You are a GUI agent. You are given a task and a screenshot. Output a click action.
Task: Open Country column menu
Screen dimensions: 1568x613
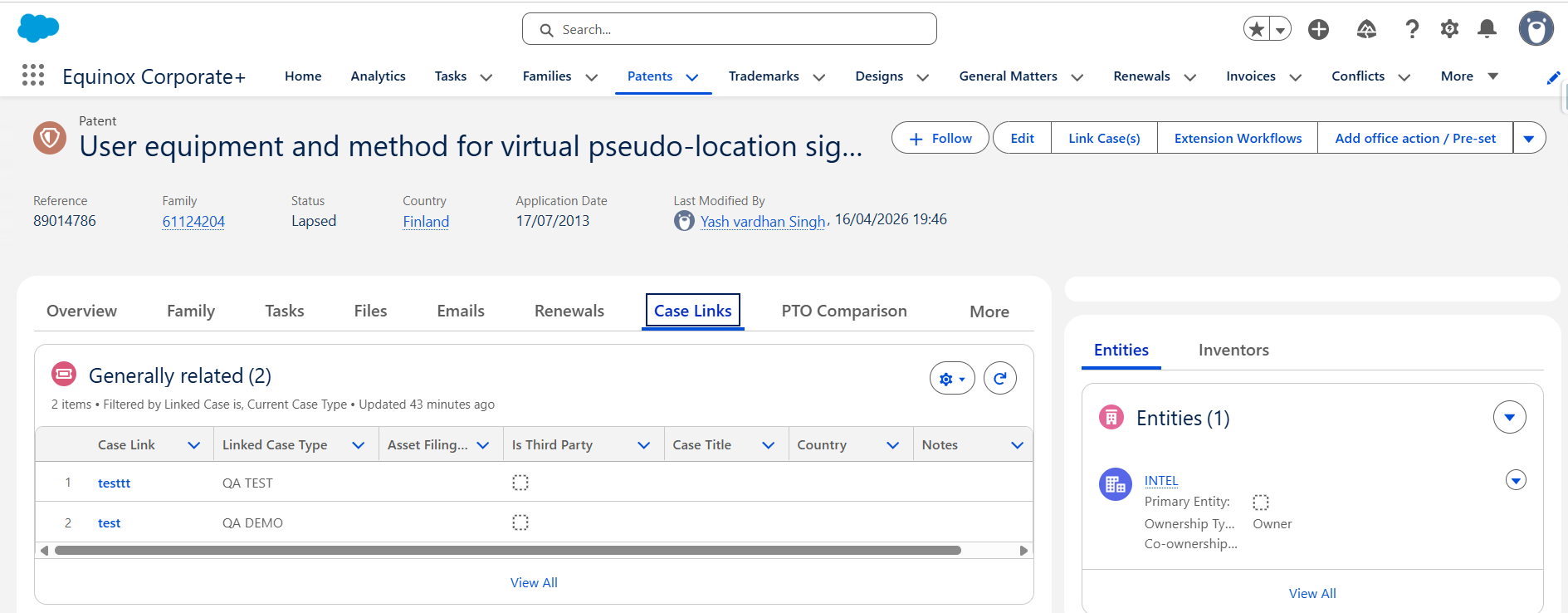893,445
